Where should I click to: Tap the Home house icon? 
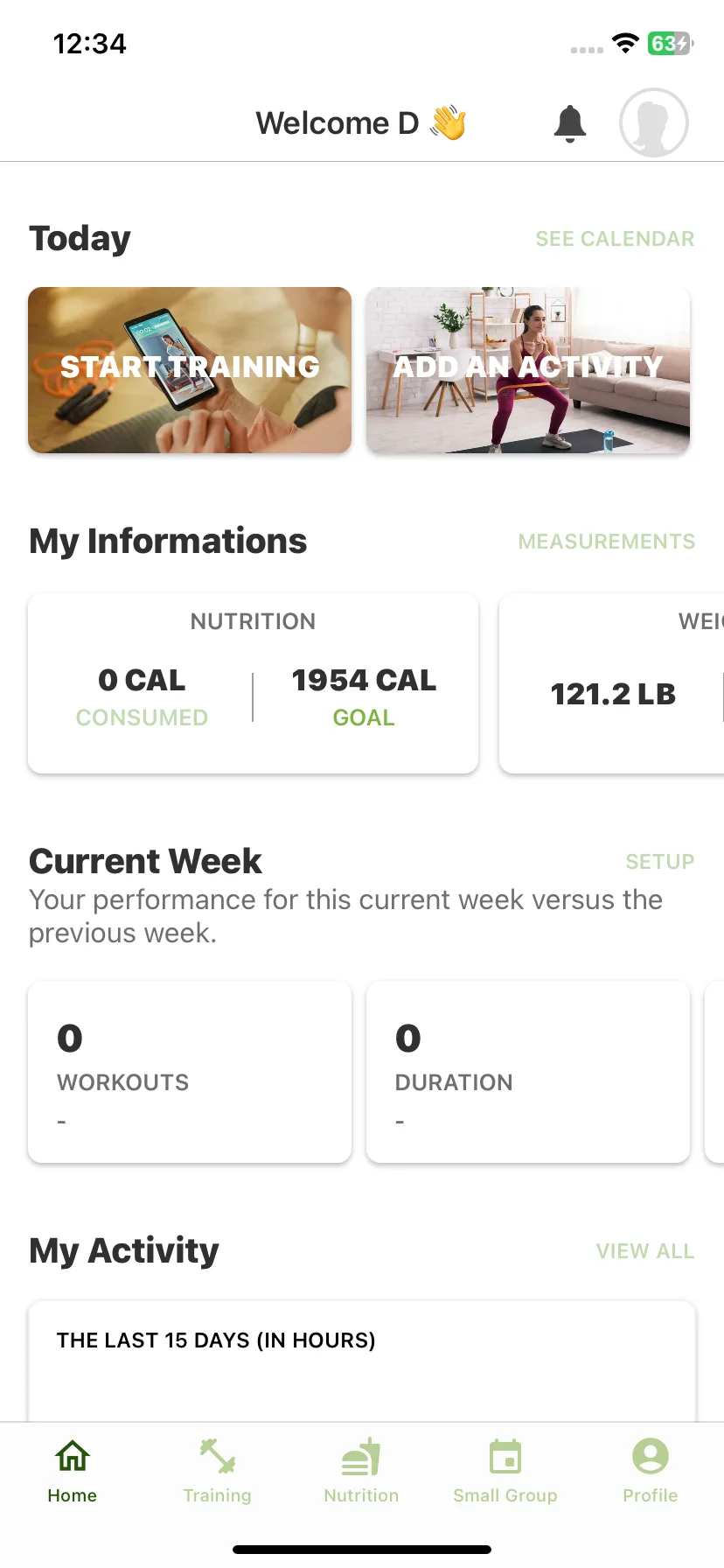(x=73, y=1456)
